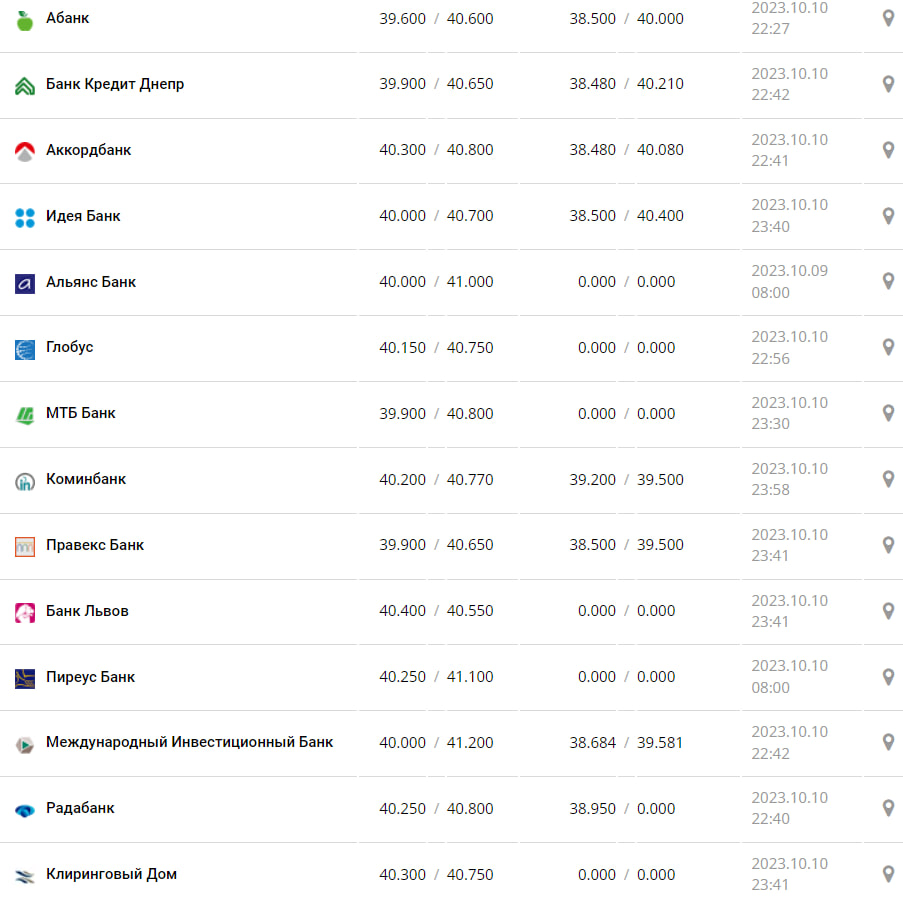
Task: Click location marker for Правекс Банк
Action: click(887, 545)
